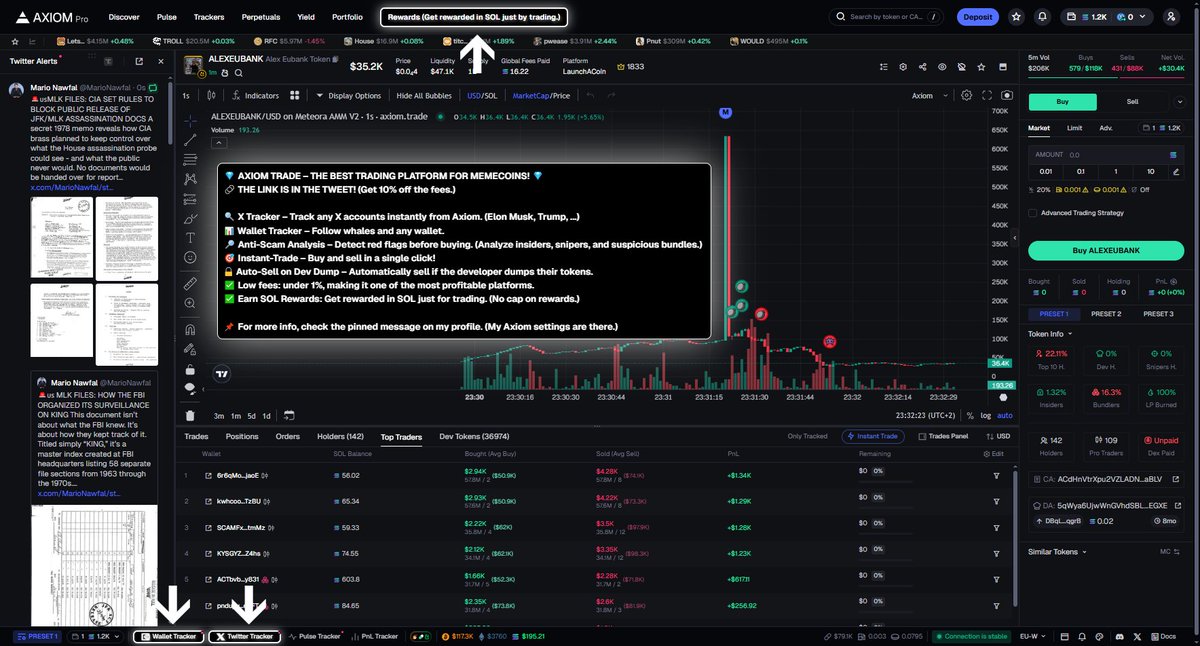Delete drawings with the trash icon
Screen dimensions: 1200x646
[190, 415]
